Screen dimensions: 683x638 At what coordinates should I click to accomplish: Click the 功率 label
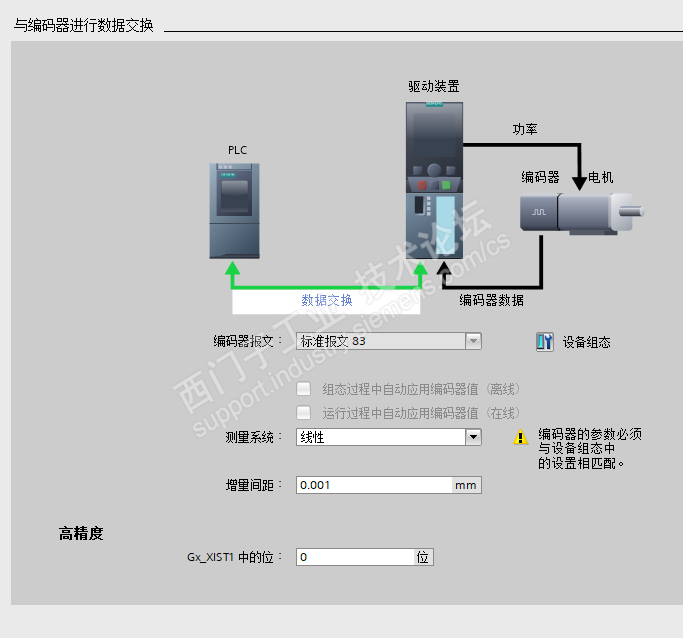pos(525,129)
